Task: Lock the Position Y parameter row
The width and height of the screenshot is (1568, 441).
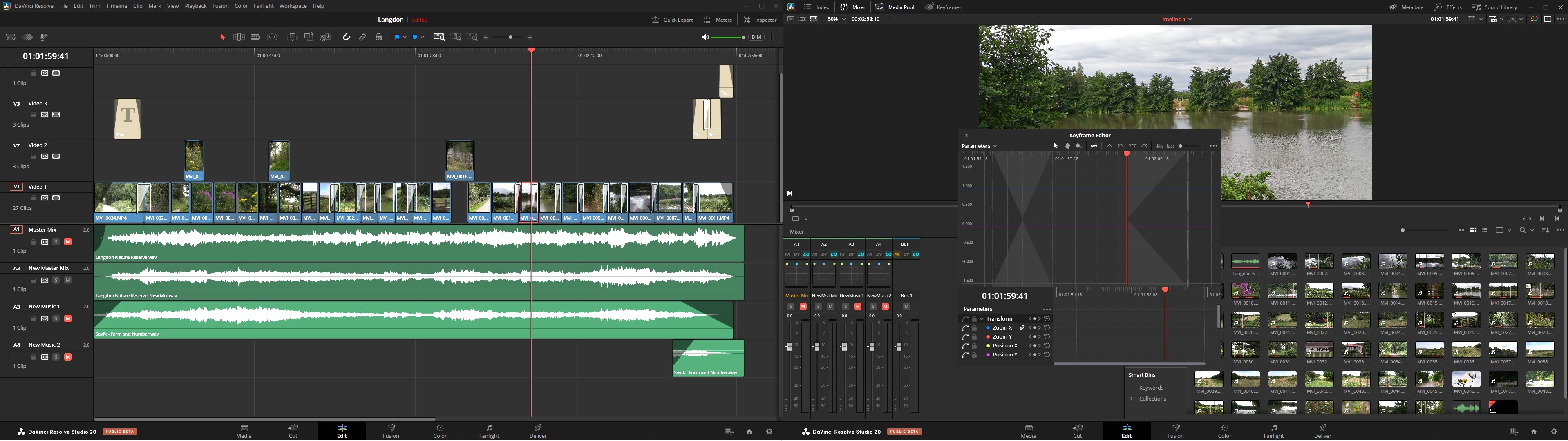Action: coord(974,355)
